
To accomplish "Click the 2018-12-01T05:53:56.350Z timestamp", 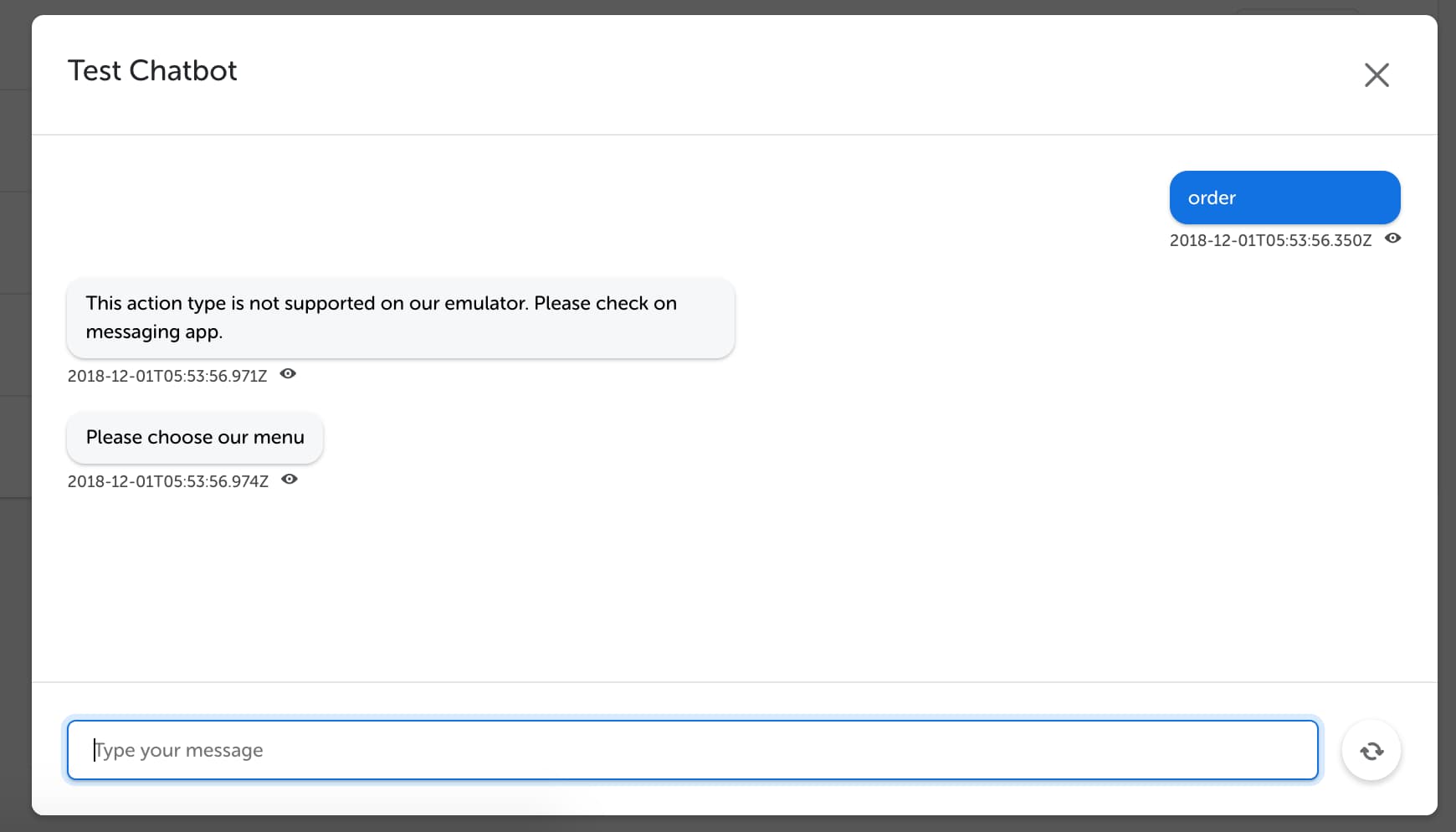I will [x=1270, y=240].
